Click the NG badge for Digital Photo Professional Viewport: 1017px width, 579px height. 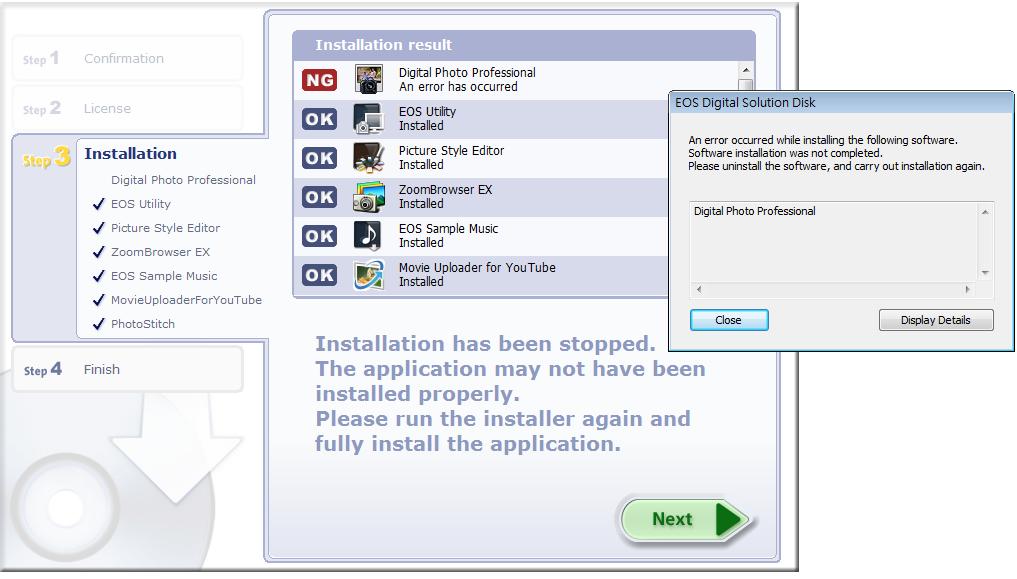point(319,80)
